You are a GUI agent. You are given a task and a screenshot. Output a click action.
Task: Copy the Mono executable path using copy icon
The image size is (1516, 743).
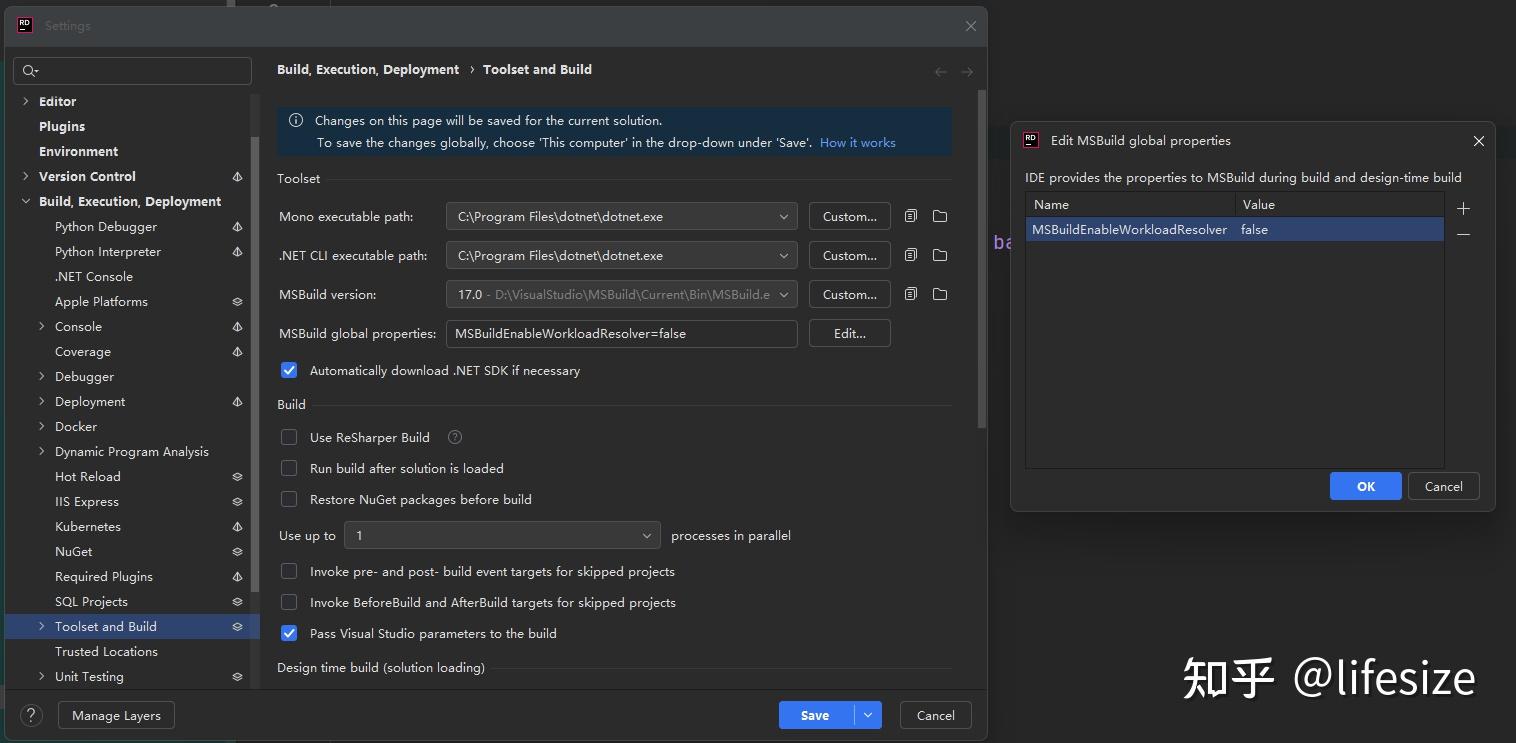pos(910,216)
